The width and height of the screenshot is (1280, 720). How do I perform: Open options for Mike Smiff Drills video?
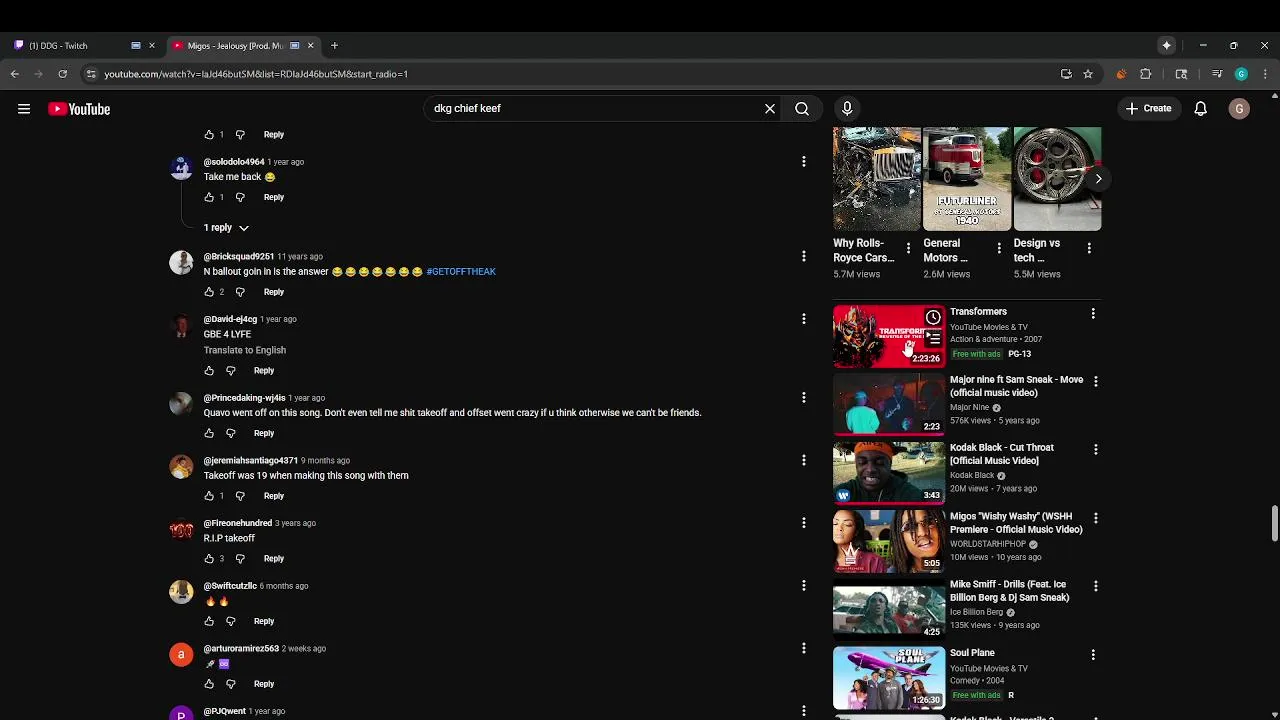coord(1095,586)
